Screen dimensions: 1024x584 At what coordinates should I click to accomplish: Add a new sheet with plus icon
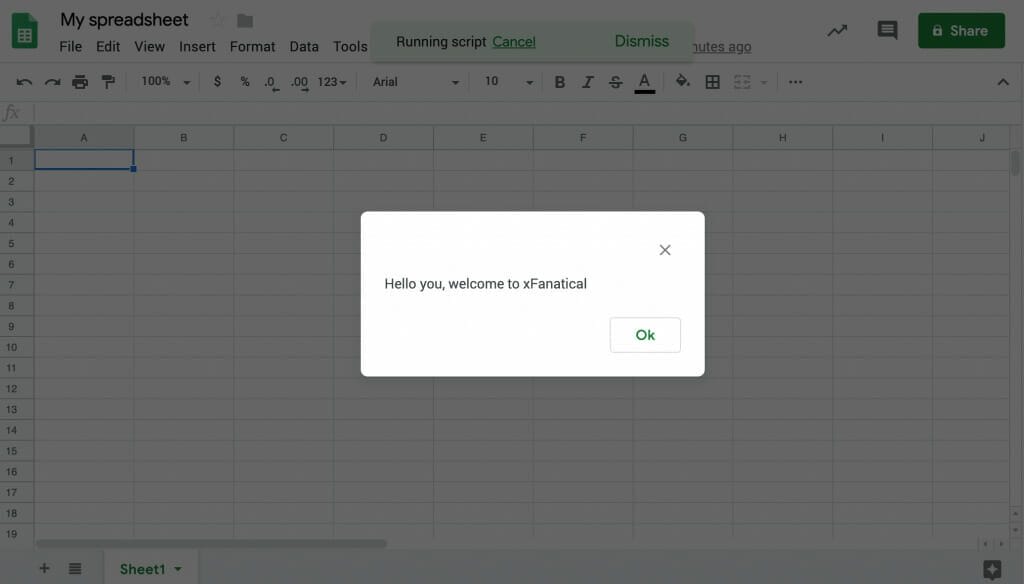(x=44, y=568)
